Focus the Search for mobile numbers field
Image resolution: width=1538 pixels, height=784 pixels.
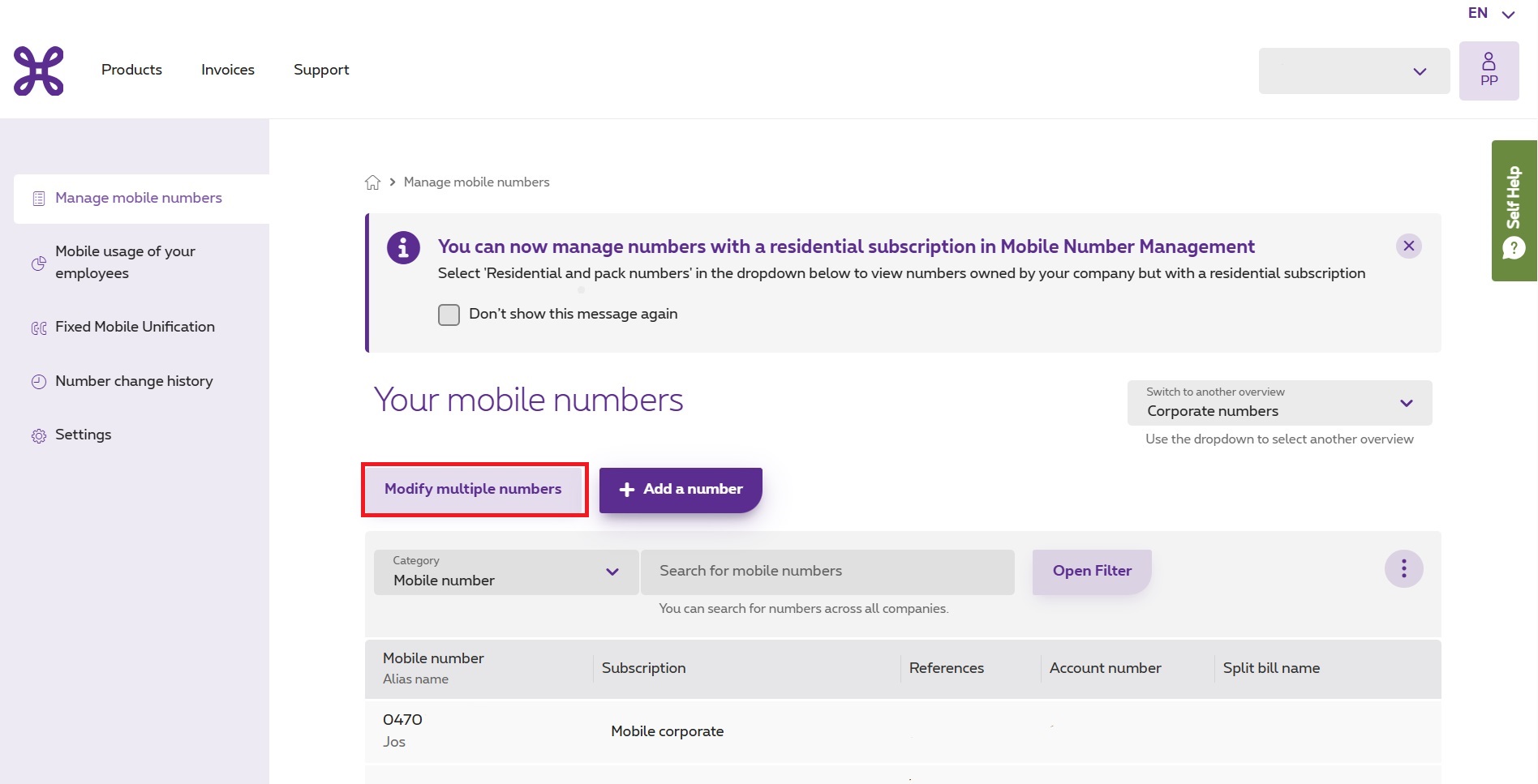tap(827, 572)
